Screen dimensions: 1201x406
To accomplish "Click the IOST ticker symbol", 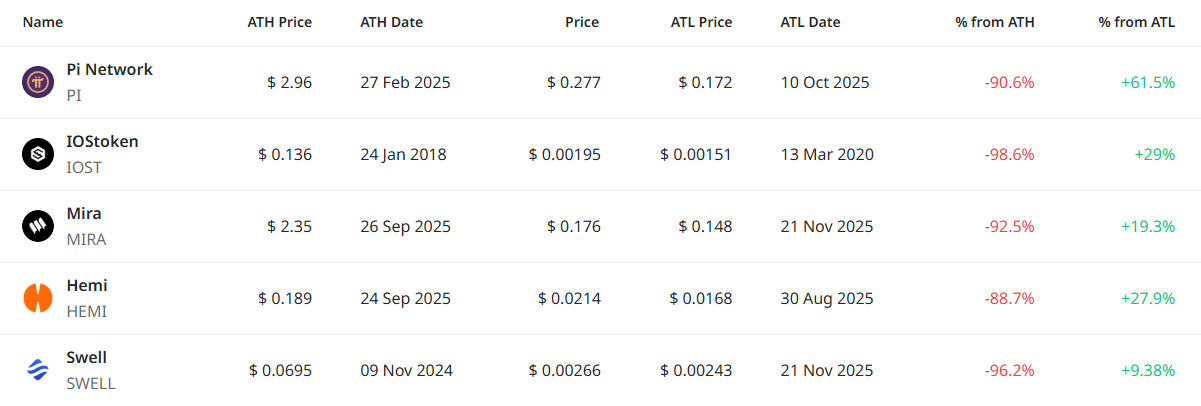I will pos(84,167).
